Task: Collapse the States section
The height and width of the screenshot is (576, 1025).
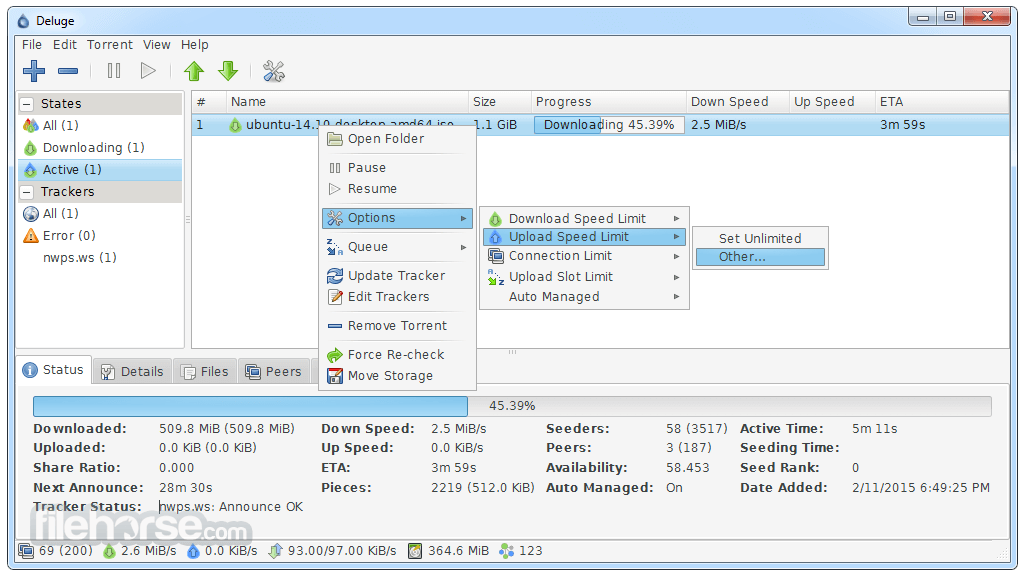Action: click(x=27, y=104)
